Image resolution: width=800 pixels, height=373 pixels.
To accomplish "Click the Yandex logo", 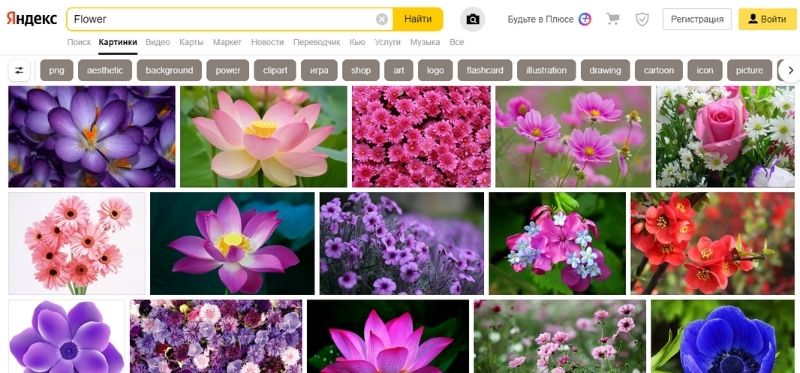I will pyautogui.click(x=32, y=19).
